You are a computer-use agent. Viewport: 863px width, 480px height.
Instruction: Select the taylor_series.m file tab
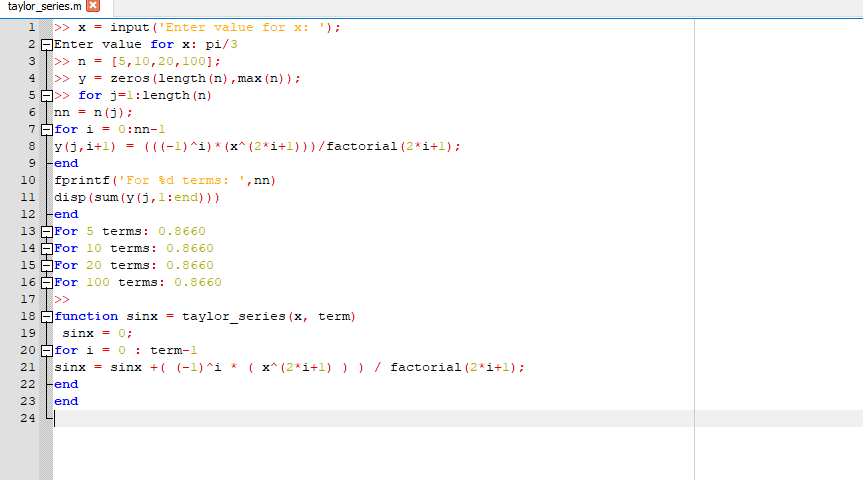45,7
